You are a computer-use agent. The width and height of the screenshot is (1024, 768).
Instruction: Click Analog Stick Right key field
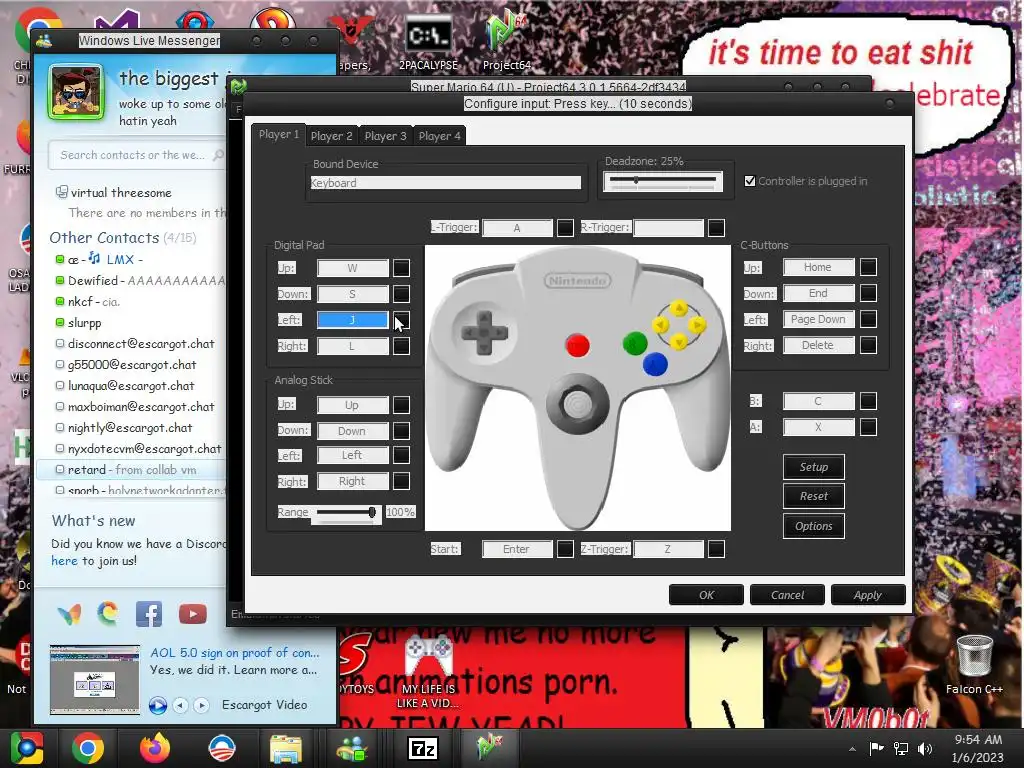click(x=353, y=481)
